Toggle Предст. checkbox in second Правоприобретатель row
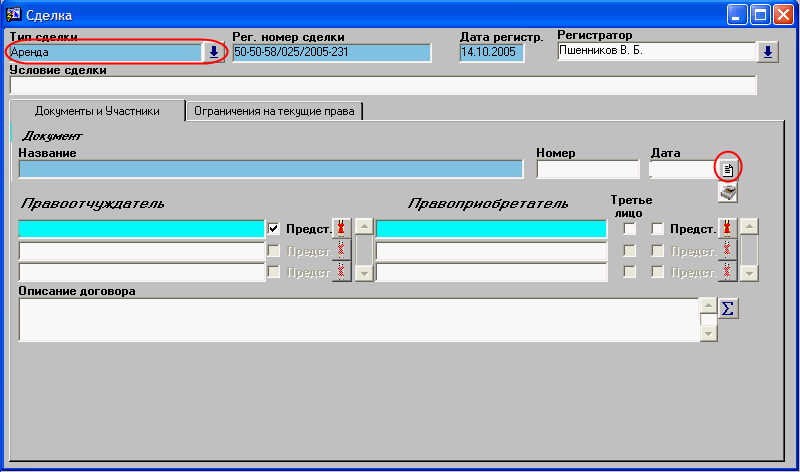 tap(658, 251)
